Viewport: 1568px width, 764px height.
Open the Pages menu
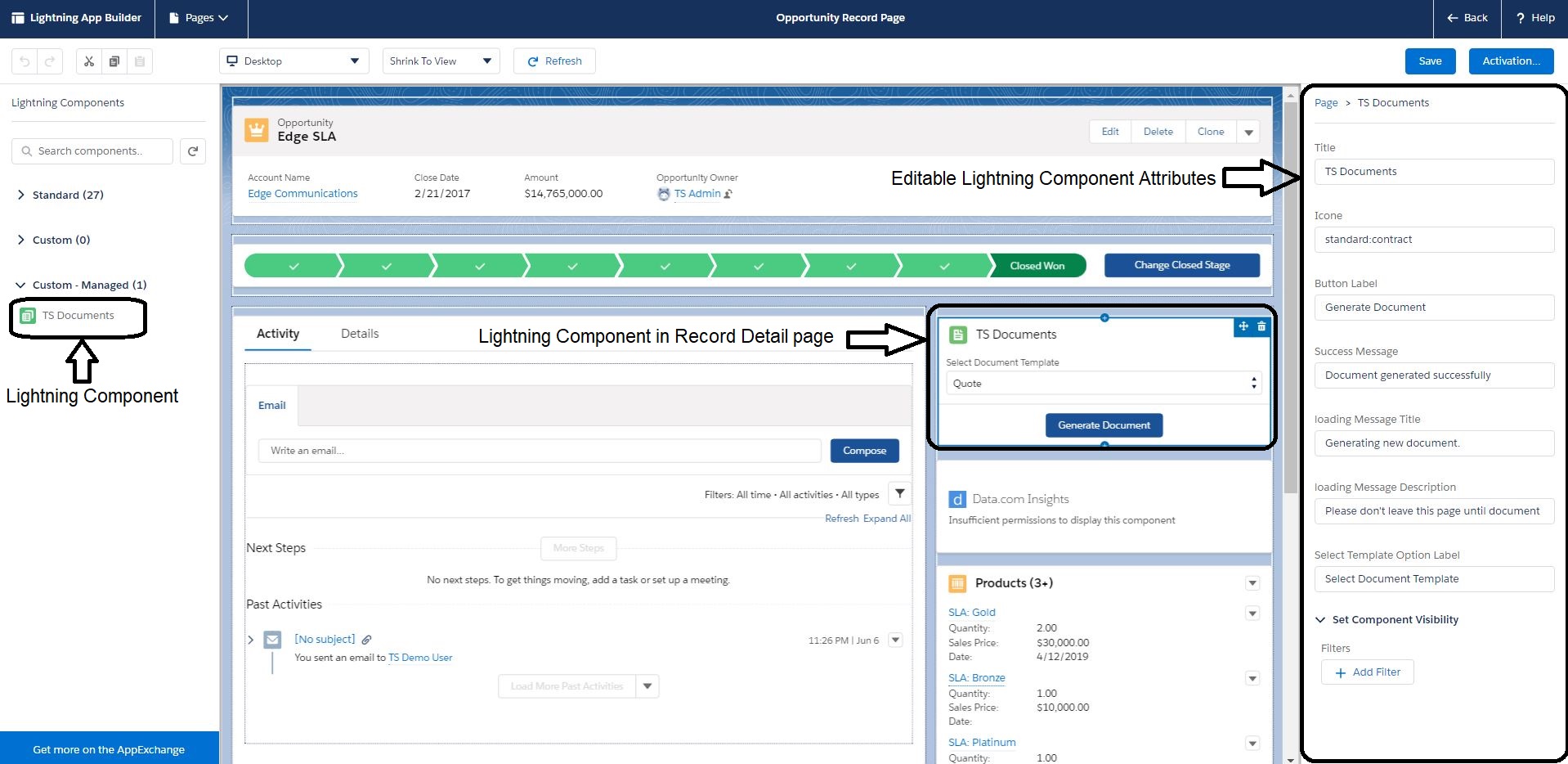coord(199,17)
